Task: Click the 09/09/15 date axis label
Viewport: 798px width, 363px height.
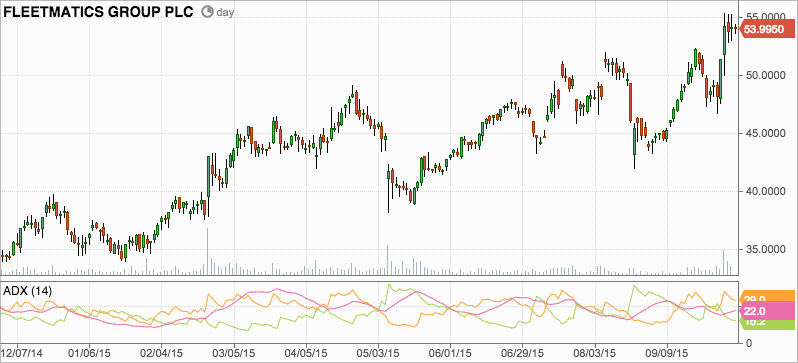Action: [x=667, y=352]
